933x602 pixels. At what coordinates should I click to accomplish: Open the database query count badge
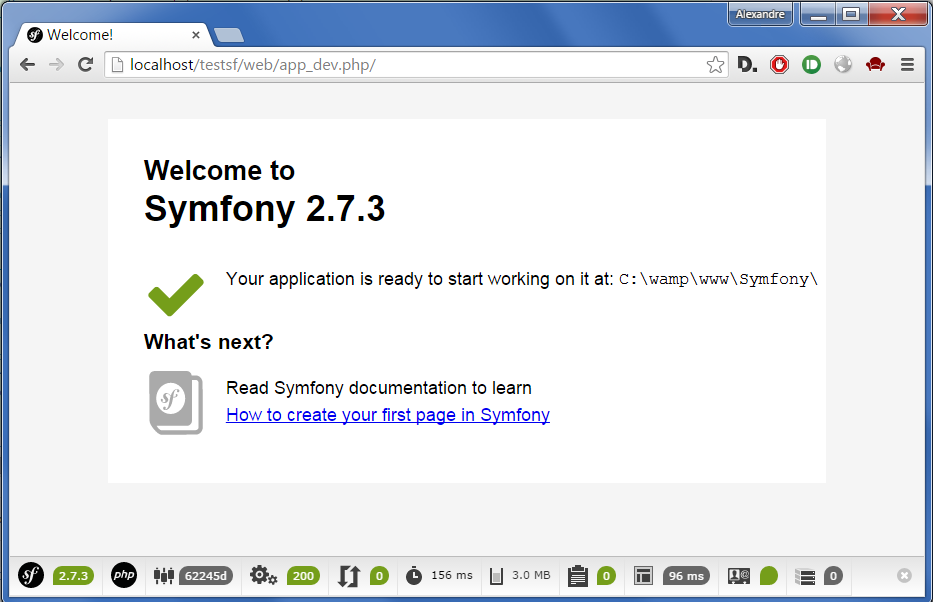[833, 576]
